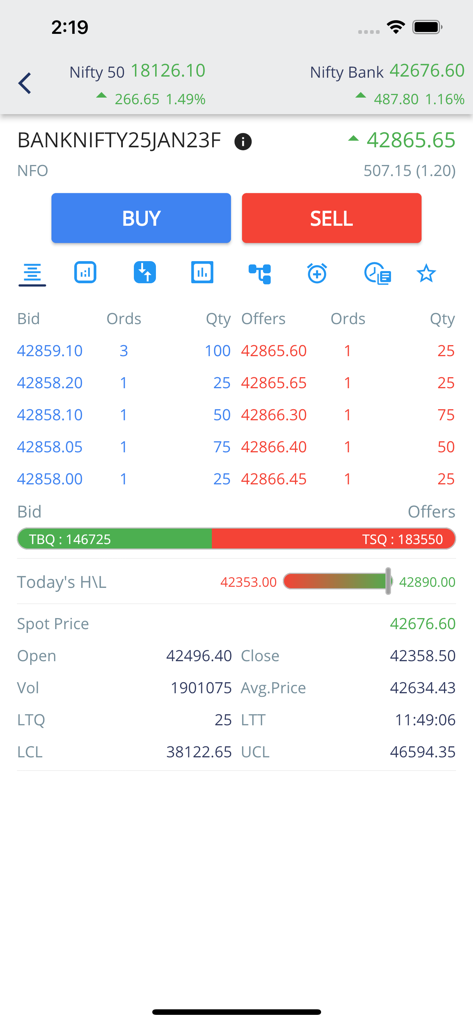Tap the offer quantity 75 cell
The width and height of the screenshot is (473, 1024).
click(x=446, y=415)
